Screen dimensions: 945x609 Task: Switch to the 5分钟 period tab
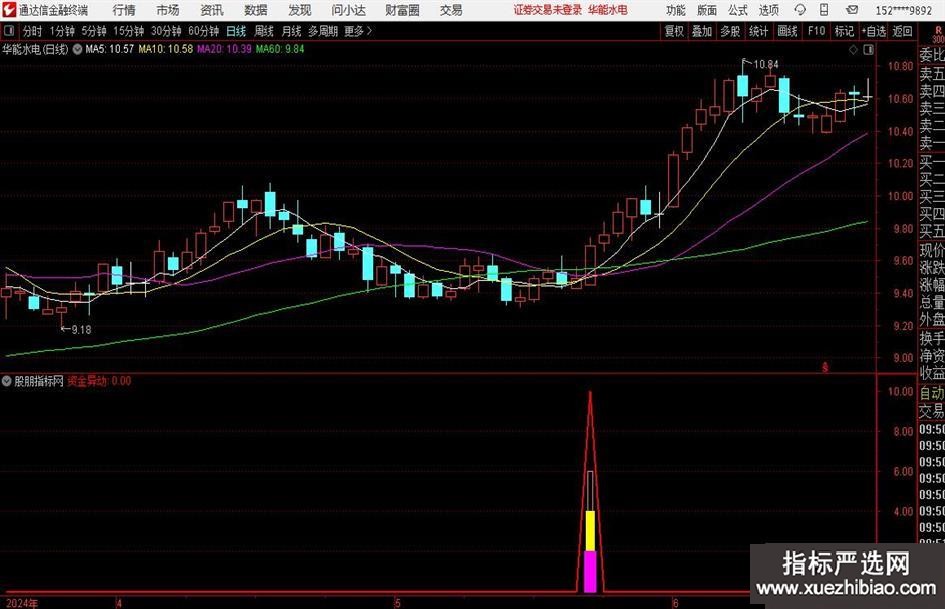pos(93,31)
